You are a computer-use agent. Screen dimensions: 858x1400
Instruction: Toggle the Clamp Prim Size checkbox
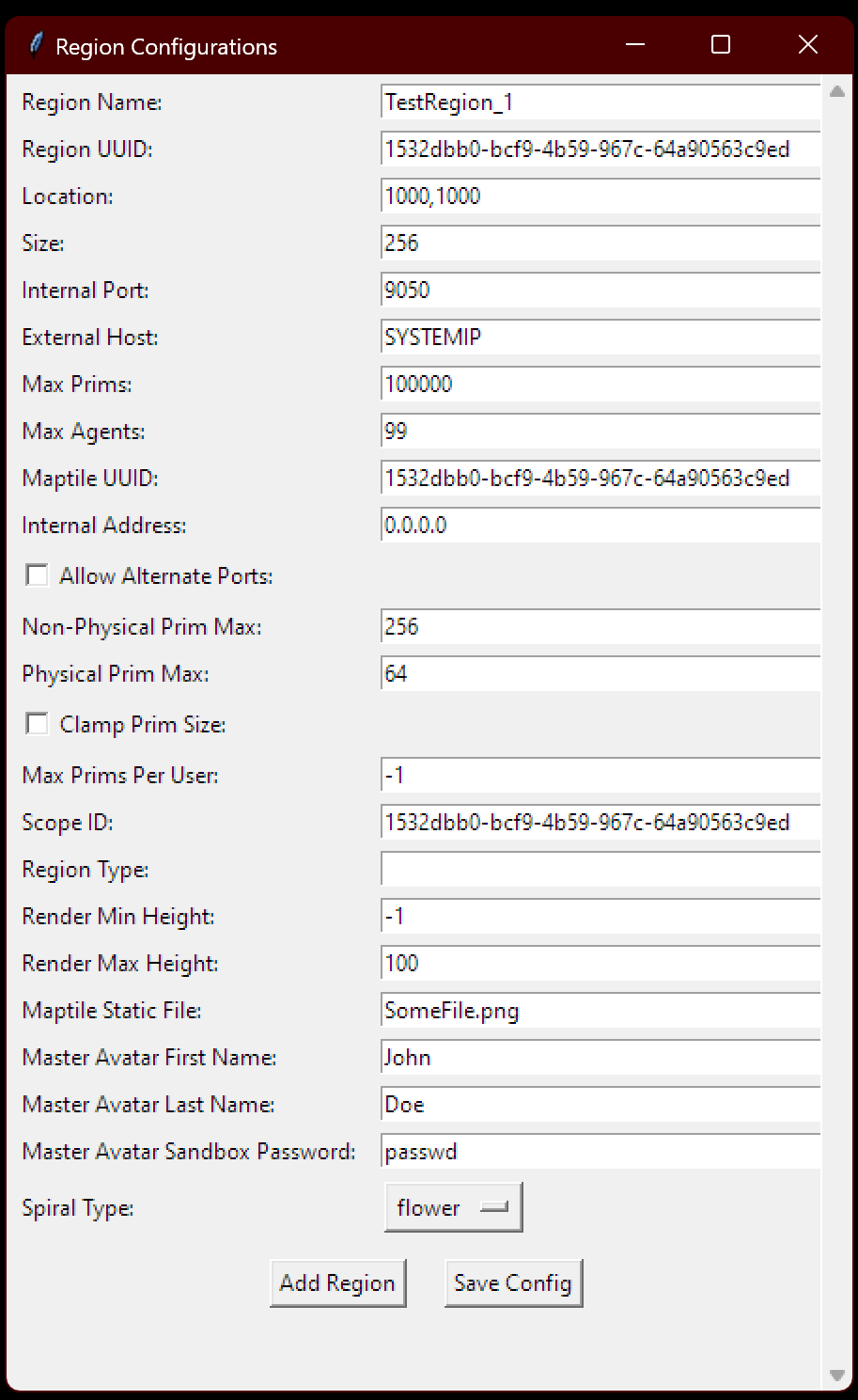pos(38,724)
